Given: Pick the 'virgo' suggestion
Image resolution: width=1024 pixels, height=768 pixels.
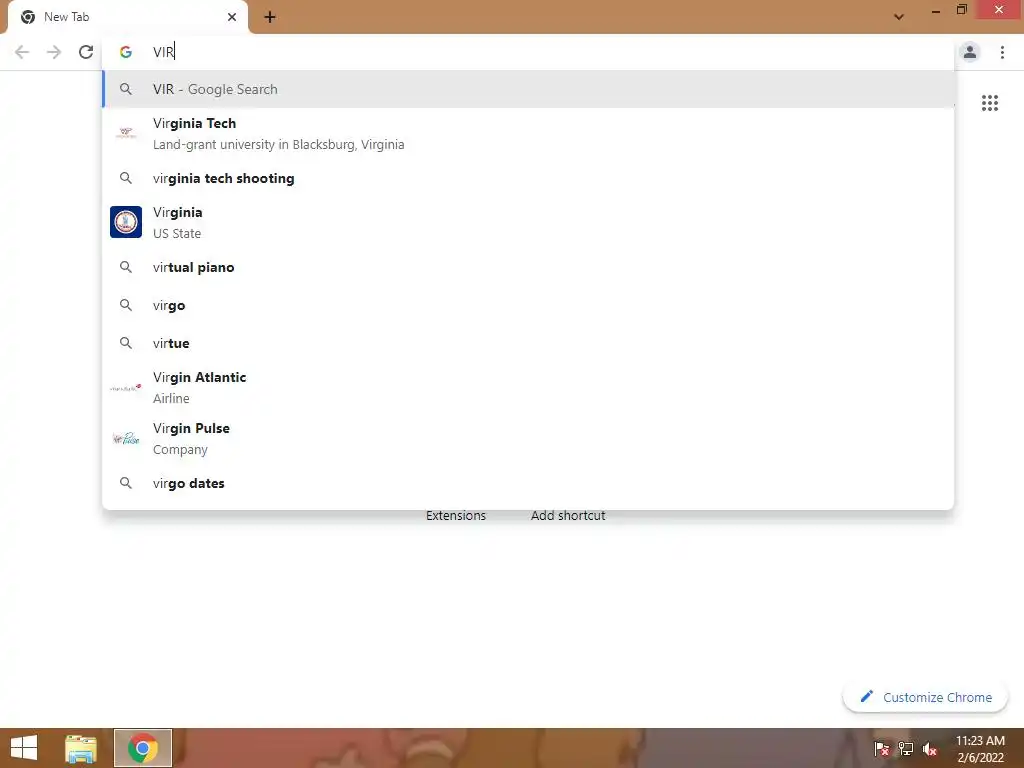Looking at the screenshot, I should point(528,305).
